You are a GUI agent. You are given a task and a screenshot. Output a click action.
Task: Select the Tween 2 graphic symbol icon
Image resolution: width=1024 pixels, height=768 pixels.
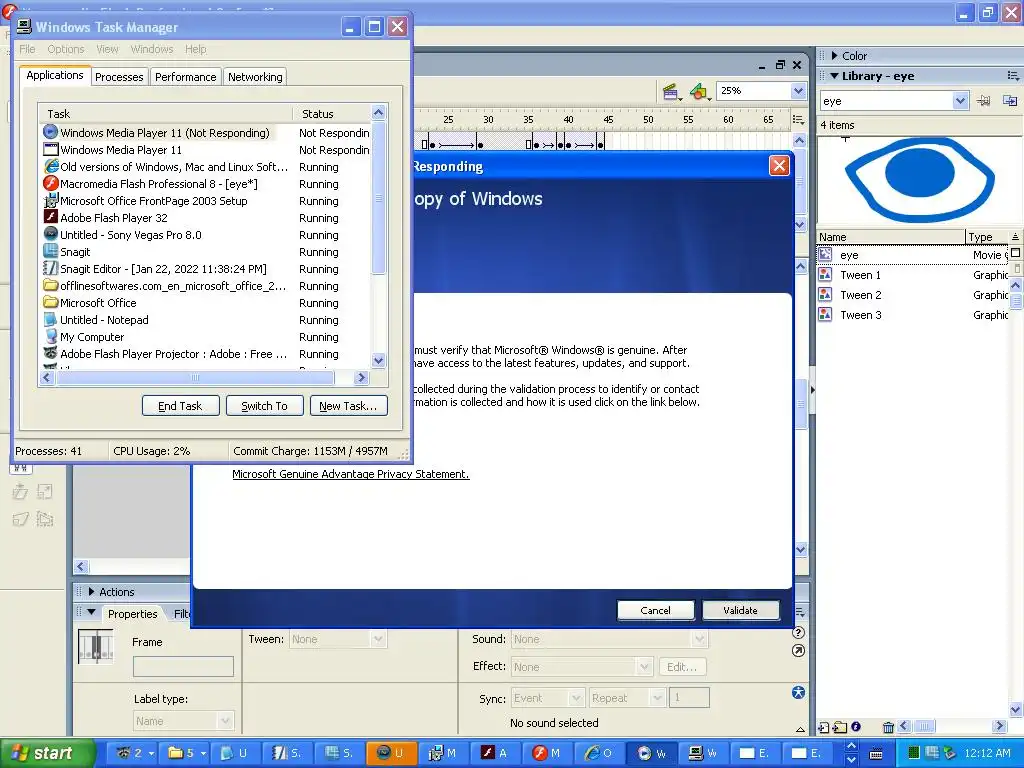(x=825, y=295)
